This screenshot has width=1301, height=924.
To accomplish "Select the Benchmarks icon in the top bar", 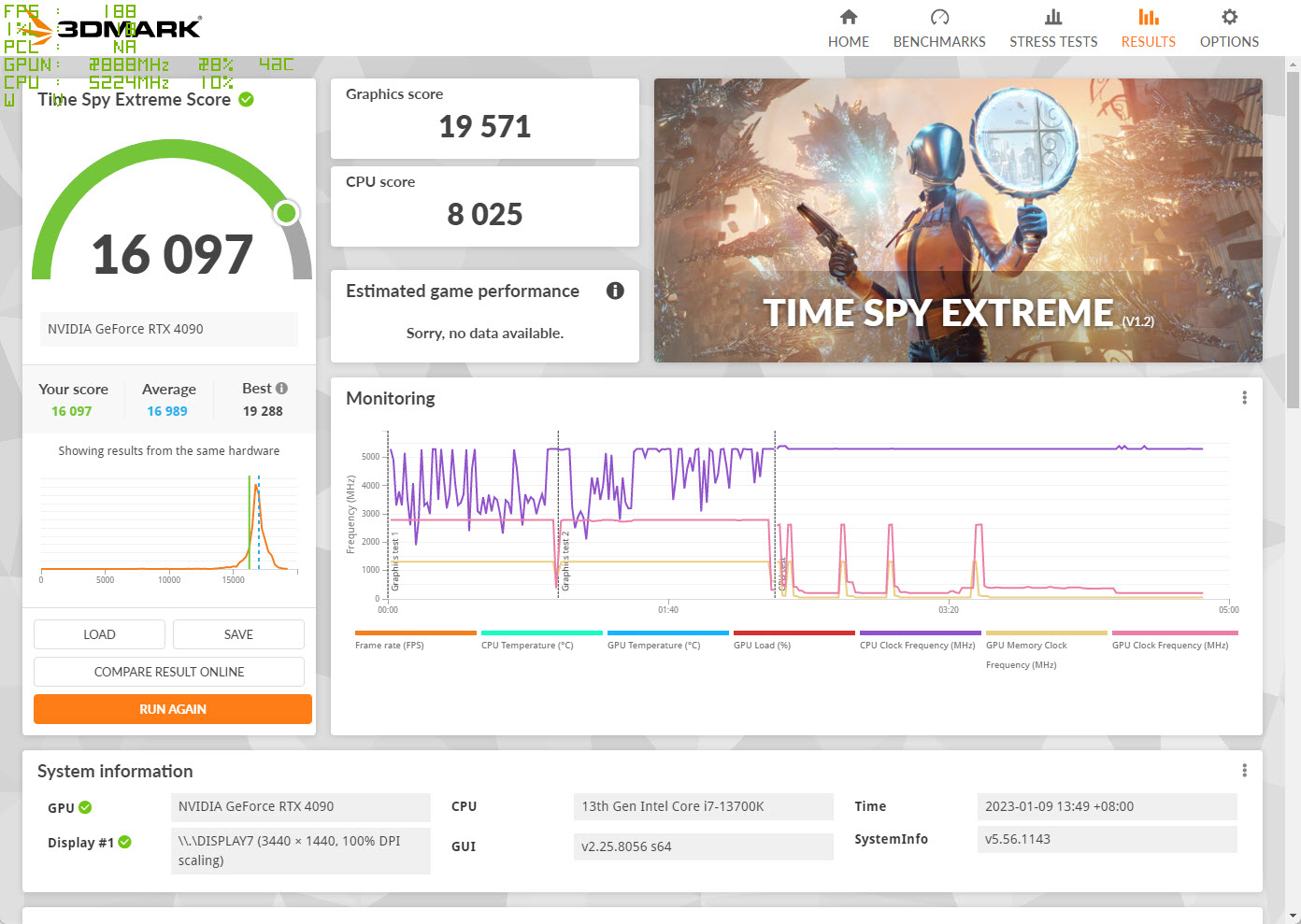I will coord(938,16).
